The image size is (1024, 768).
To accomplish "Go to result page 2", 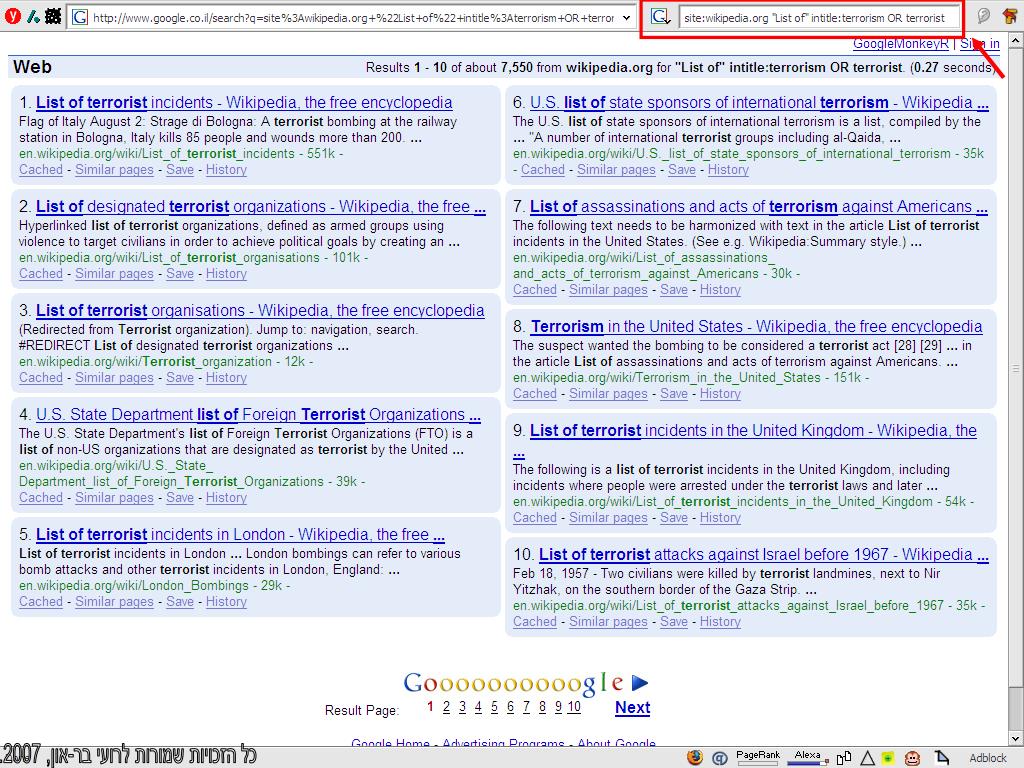I will 446,707.
